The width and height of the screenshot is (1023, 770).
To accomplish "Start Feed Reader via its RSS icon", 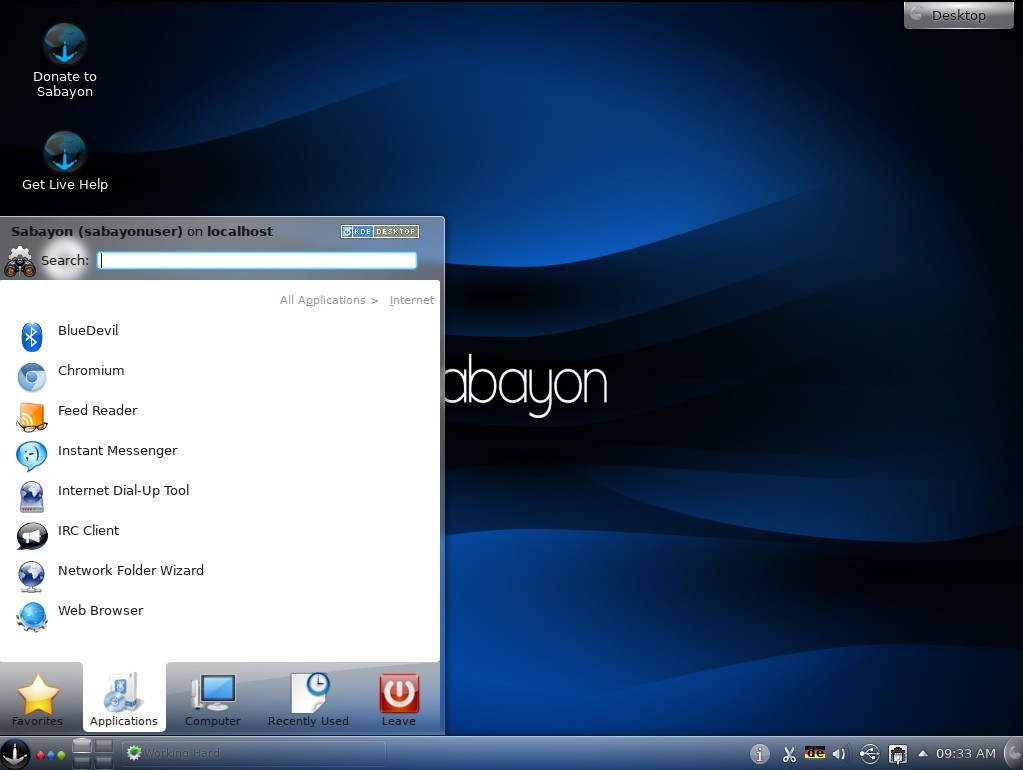I will pos(31,417).
